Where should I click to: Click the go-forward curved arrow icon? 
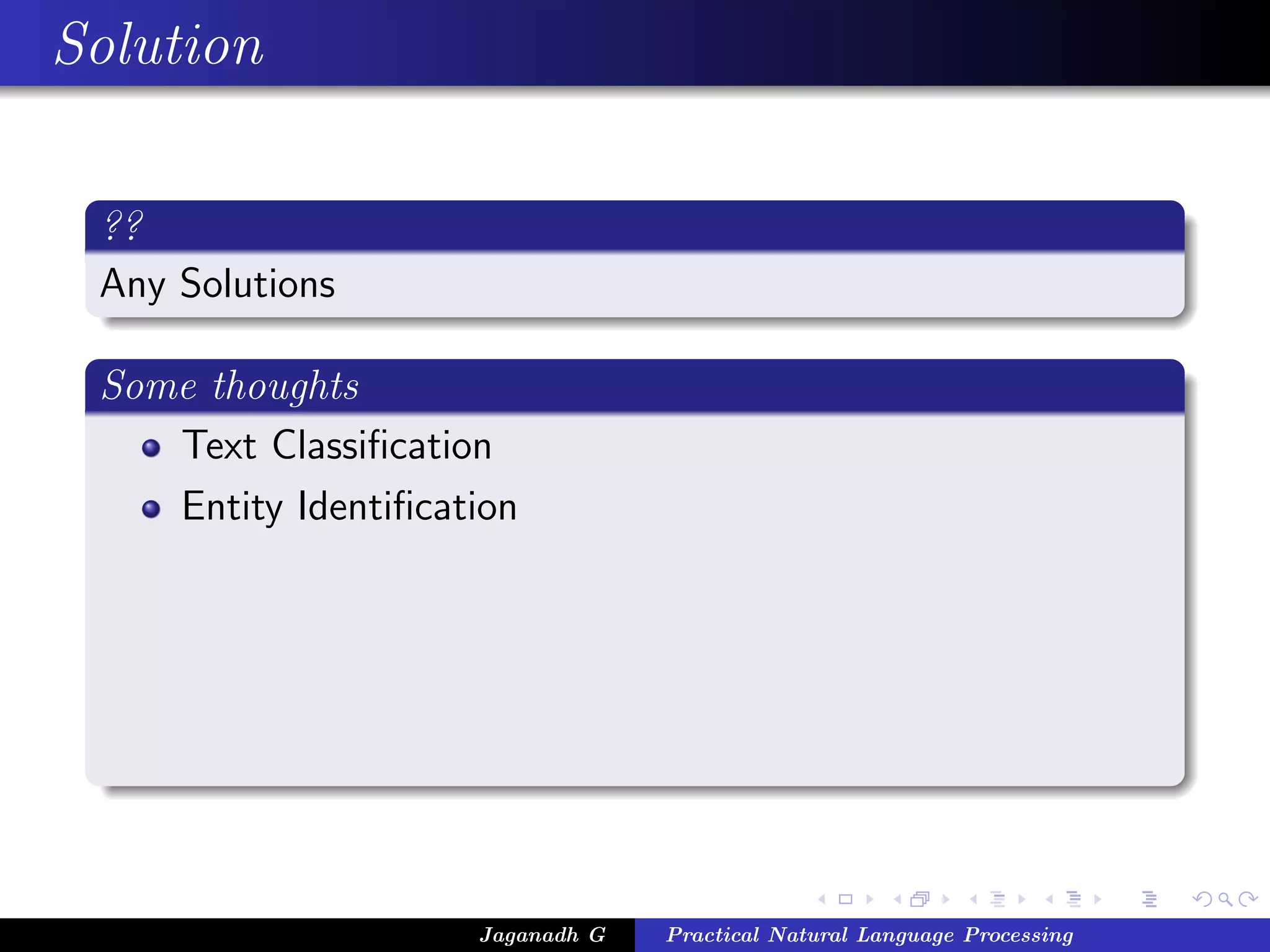pyautogui.click(x=1248, y=899)
